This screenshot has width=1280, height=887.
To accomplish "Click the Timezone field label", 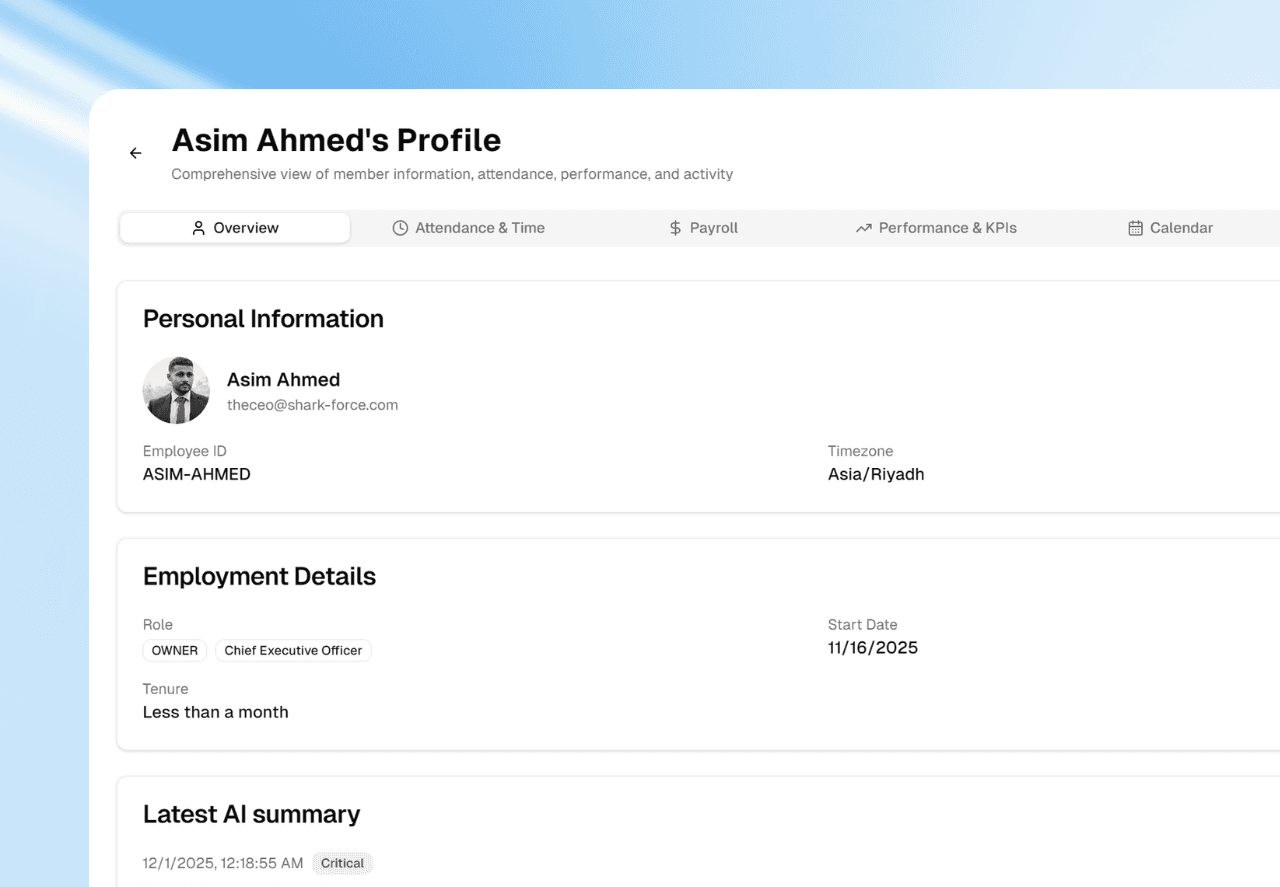I will pyautogui.click(x=860, y=451).
